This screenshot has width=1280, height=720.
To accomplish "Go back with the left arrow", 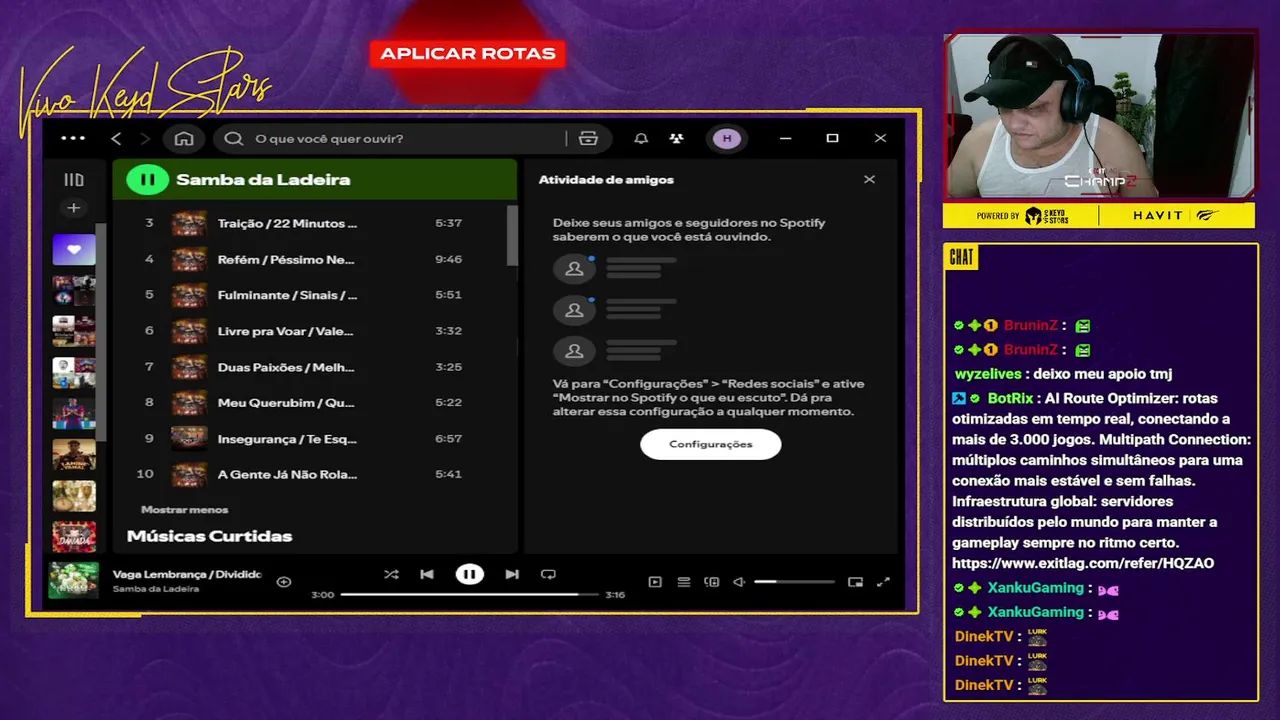I will (x=116, y=138).
